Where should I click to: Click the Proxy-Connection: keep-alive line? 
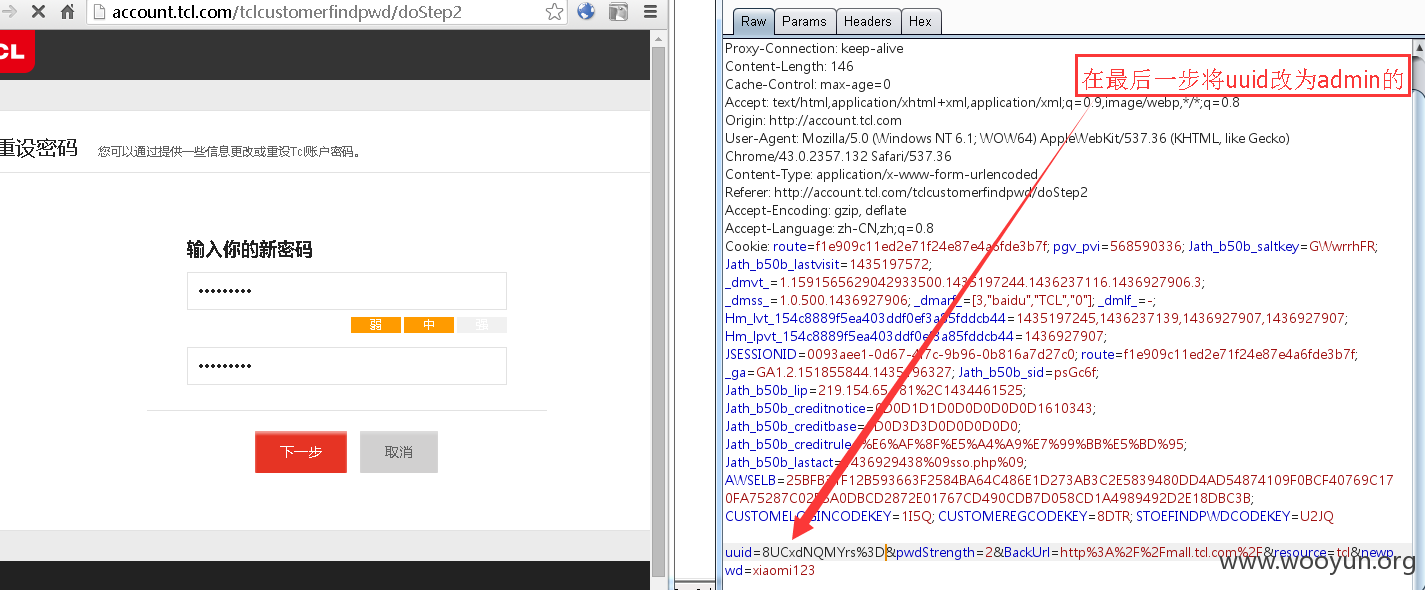813,48
